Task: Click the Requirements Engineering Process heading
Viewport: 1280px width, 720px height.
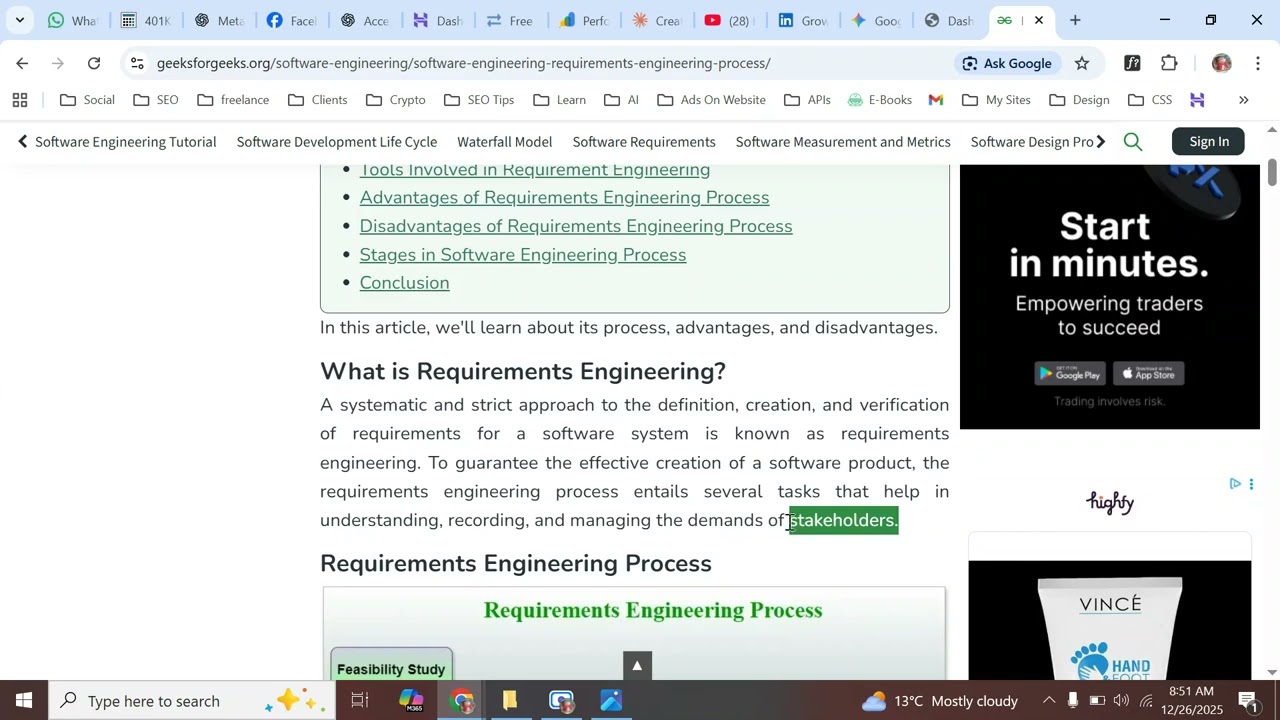Action: 516,563
